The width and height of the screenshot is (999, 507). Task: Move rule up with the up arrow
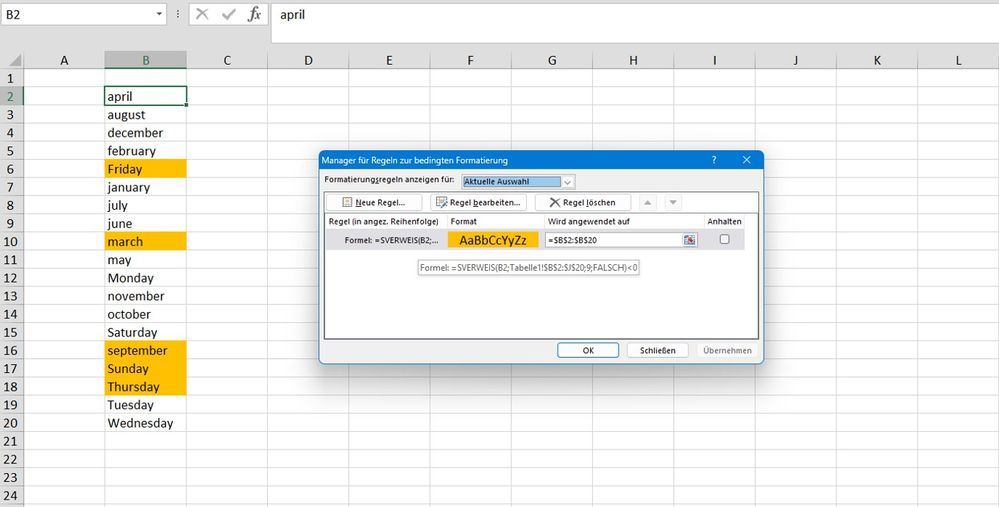click(647, 203)
